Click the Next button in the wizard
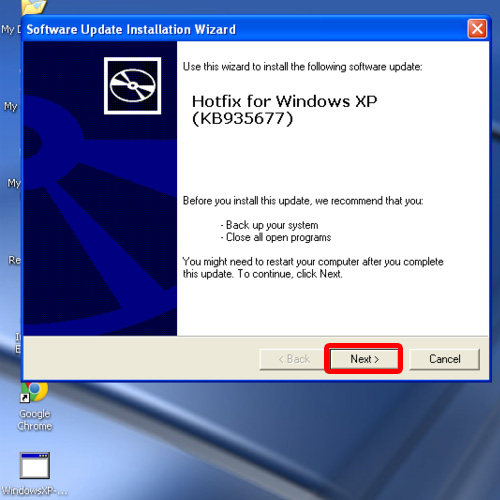500x500 pixels. tap(364, 359)
